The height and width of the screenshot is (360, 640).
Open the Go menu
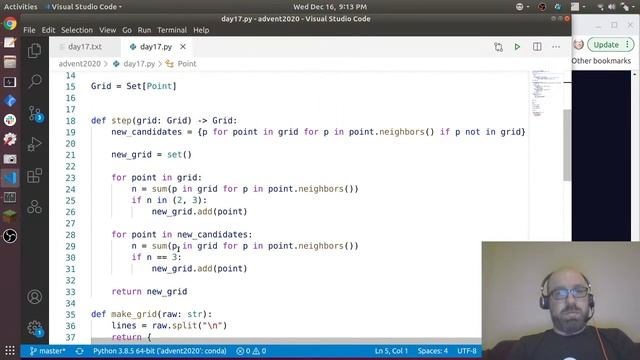tap(127, 30)
